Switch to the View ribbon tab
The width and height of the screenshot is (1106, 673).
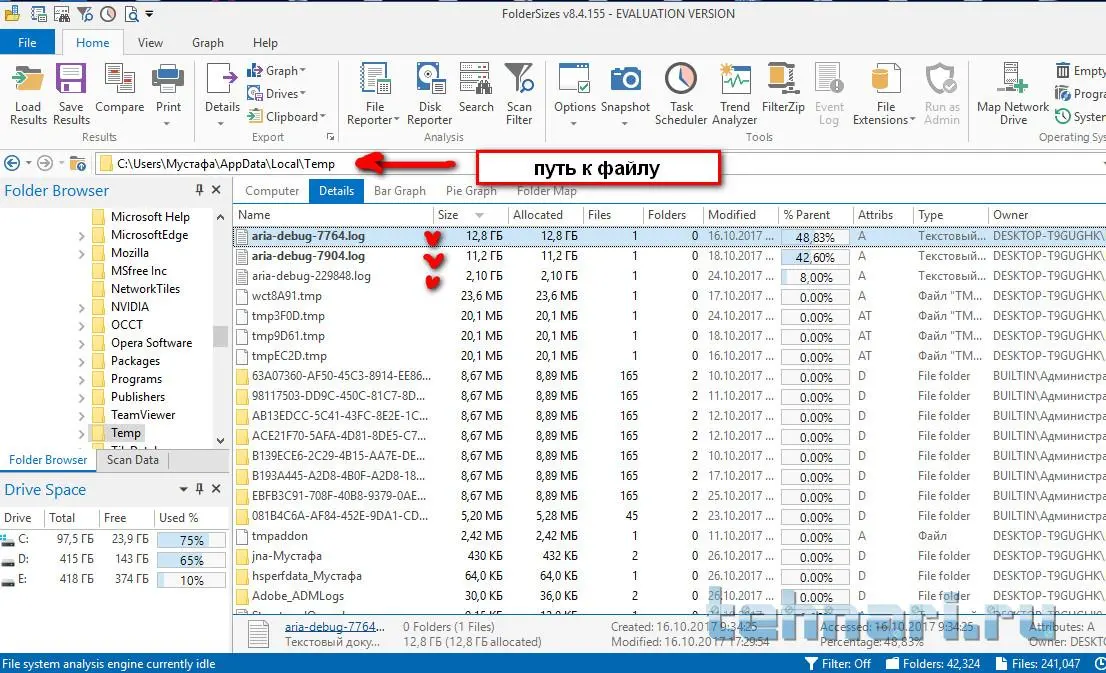point(150,42)
